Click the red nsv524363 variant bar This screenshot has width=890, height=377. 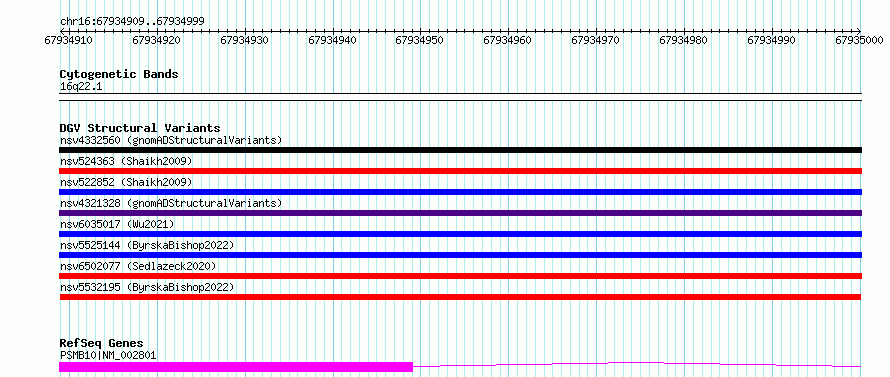click(x=460, y=171)
